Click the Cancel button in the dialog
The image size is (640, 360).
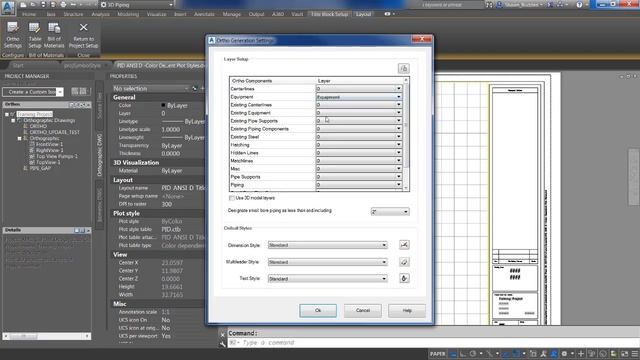362,311
